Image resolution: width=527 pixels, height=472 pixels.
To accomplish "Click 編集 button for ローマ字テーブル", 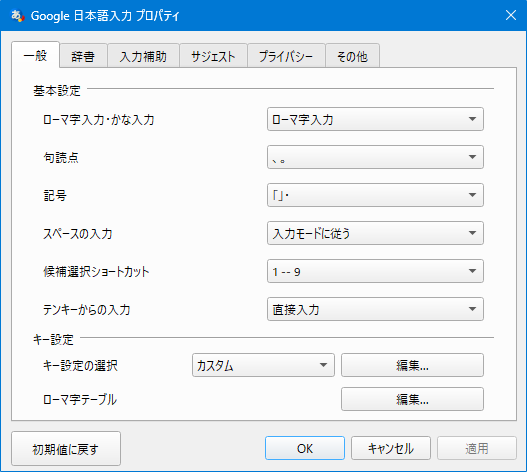I will coord(412,399).
